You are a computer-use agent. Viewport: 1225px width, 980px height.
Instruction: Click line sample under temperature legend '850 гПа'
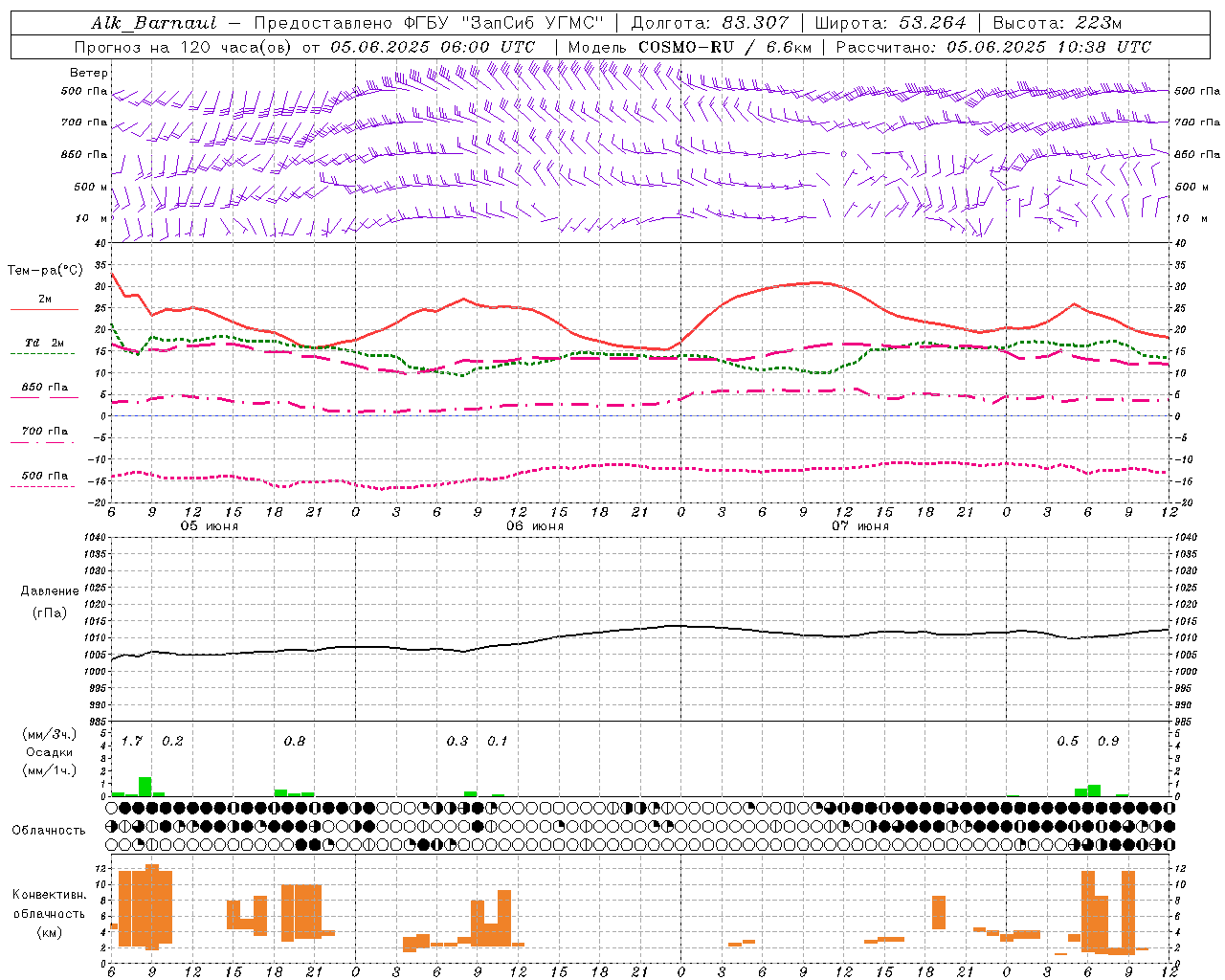44,396
